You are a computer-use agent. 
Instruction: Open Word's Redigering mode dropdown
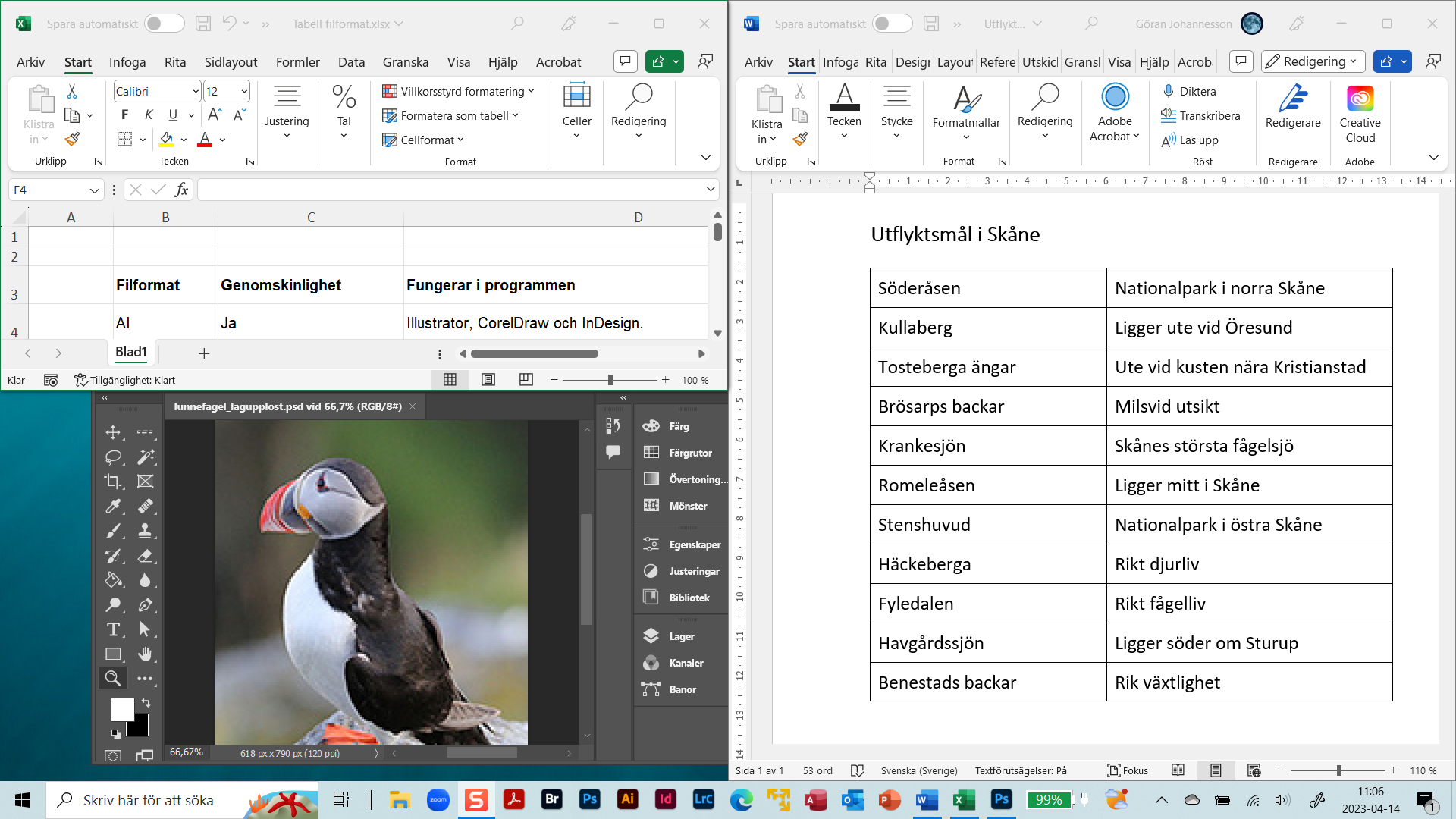pos(1313,61)
